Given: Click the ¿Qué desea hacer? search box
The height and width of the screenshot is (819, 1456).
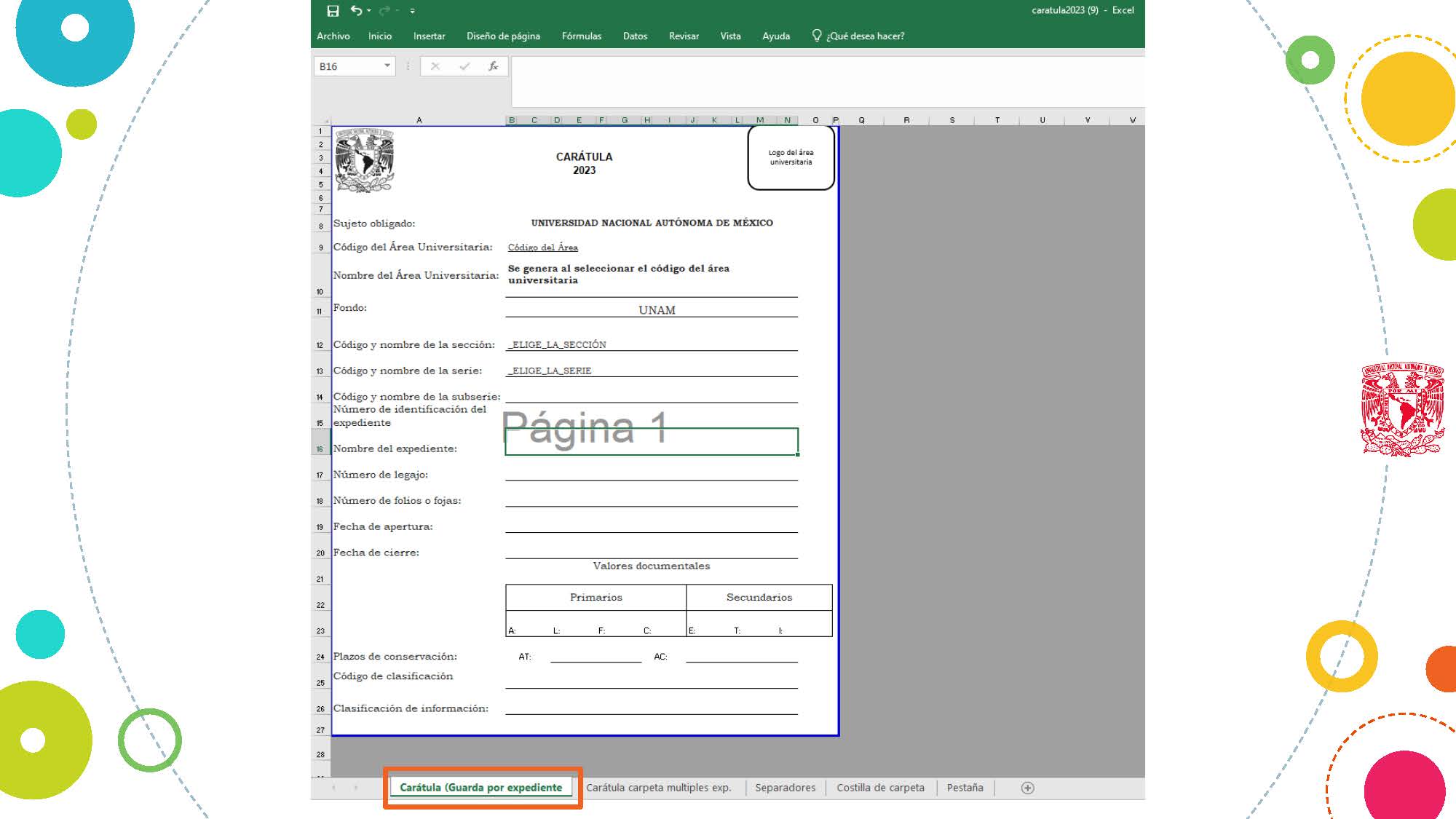Looking at the screenshot, I should [x=865, y=36].
